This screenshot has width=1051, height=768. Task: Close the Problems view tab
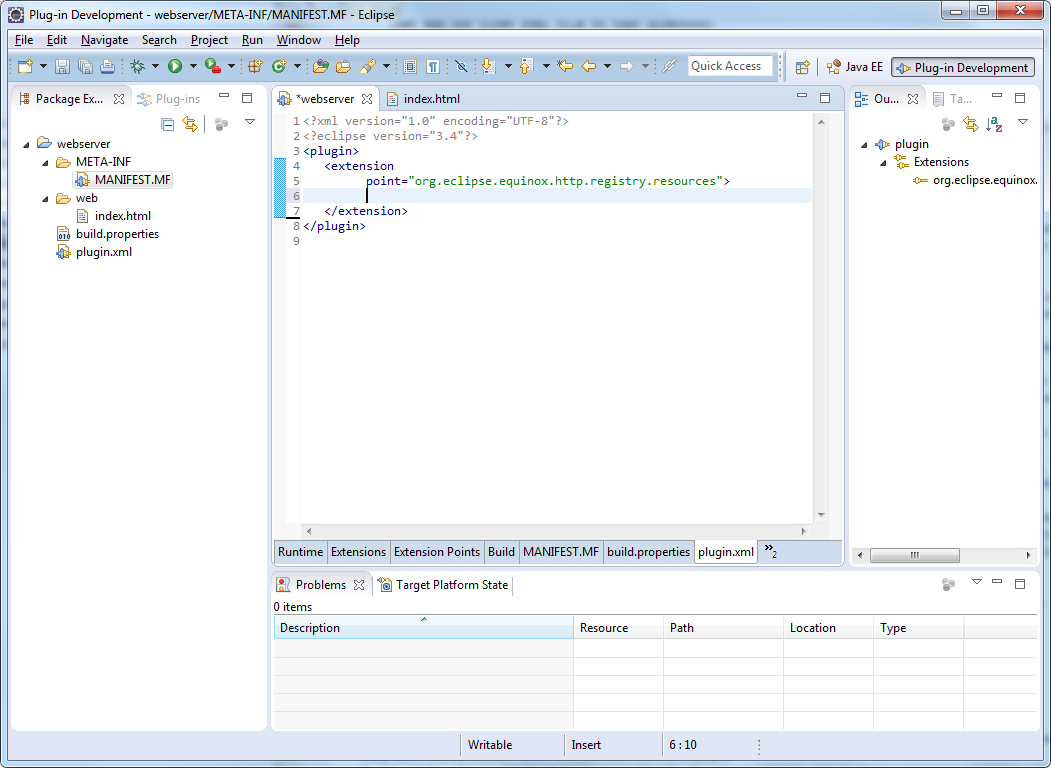click(x=359, y=584)
